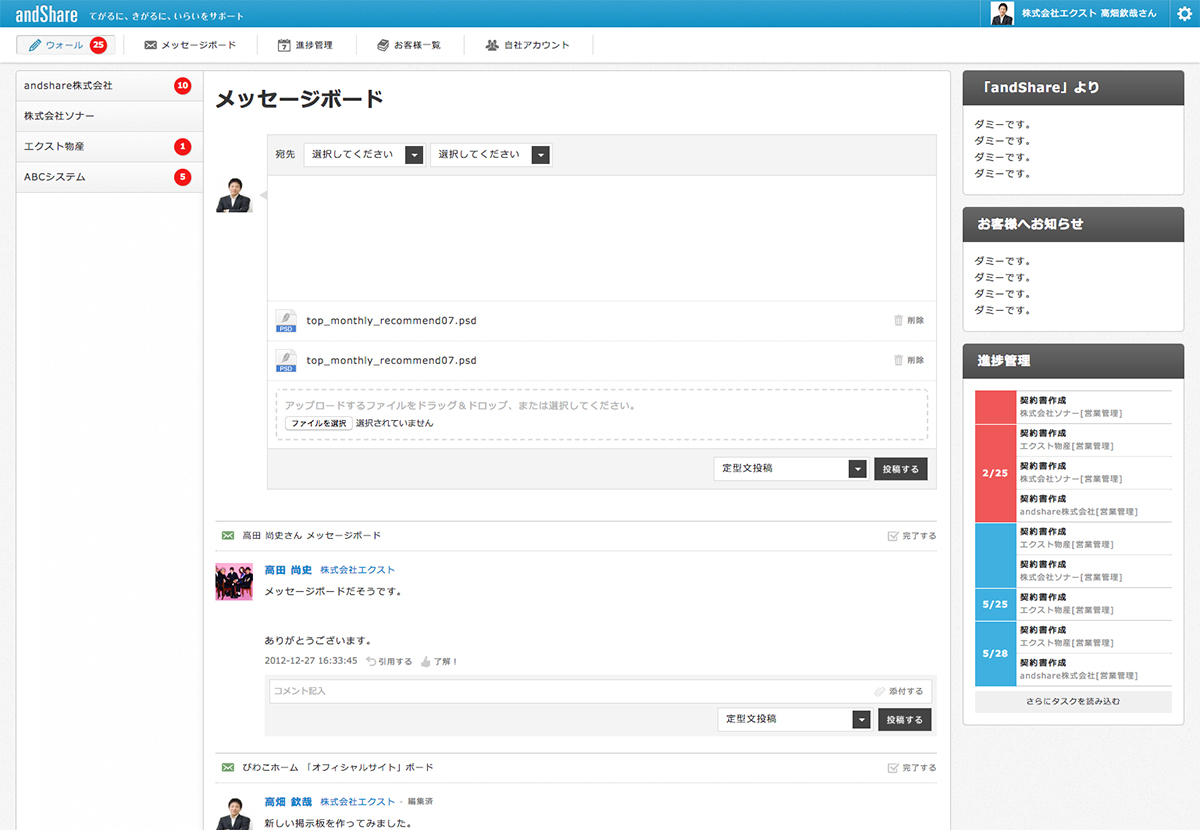Click the red 10 badge on andshare株式会社
1200x830 pixels.
point(182,86)
